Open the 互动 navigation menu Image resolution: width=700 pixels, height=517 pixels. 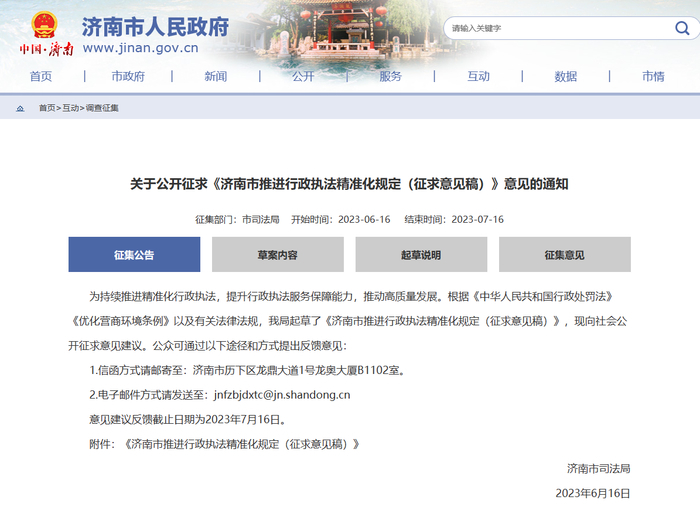[x=478, y=76]
